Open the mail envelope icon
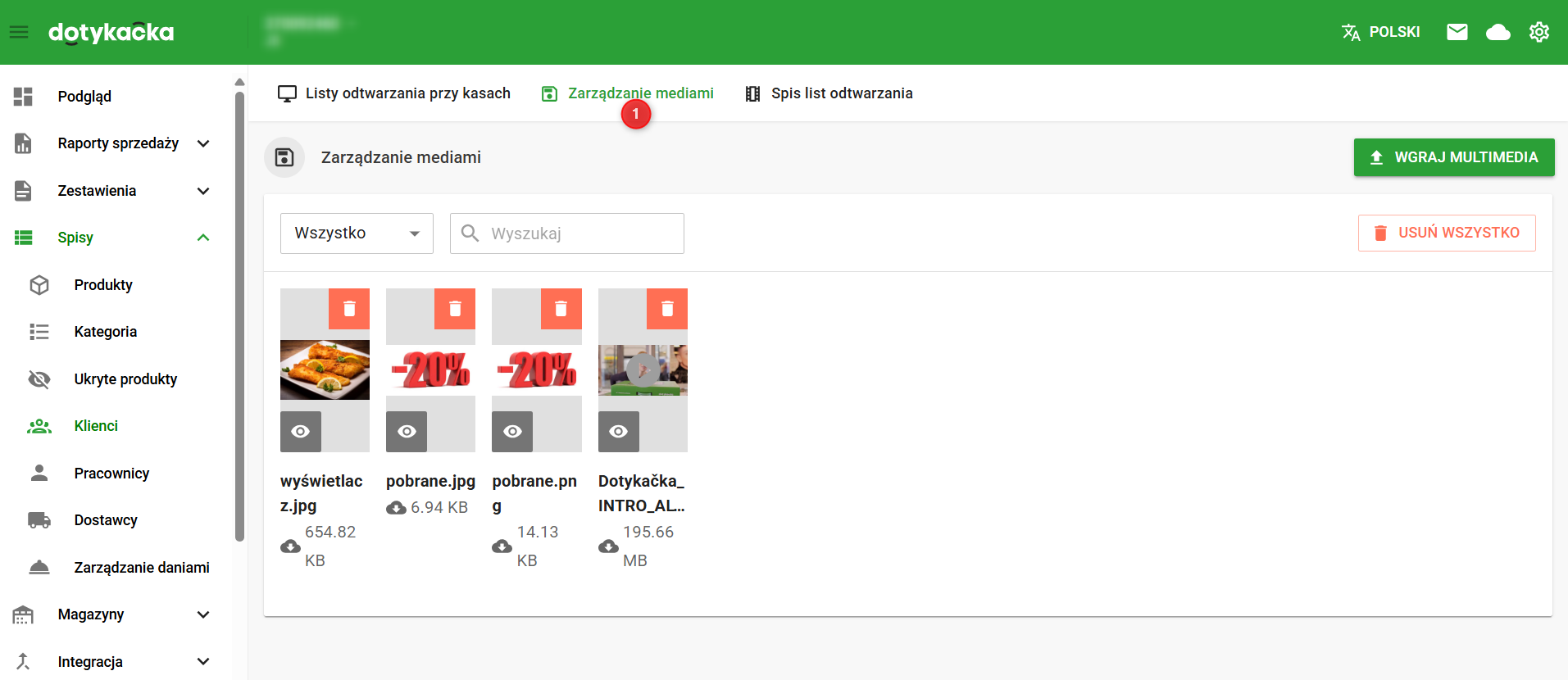The image size is (1568, 680). point(1457,32)
